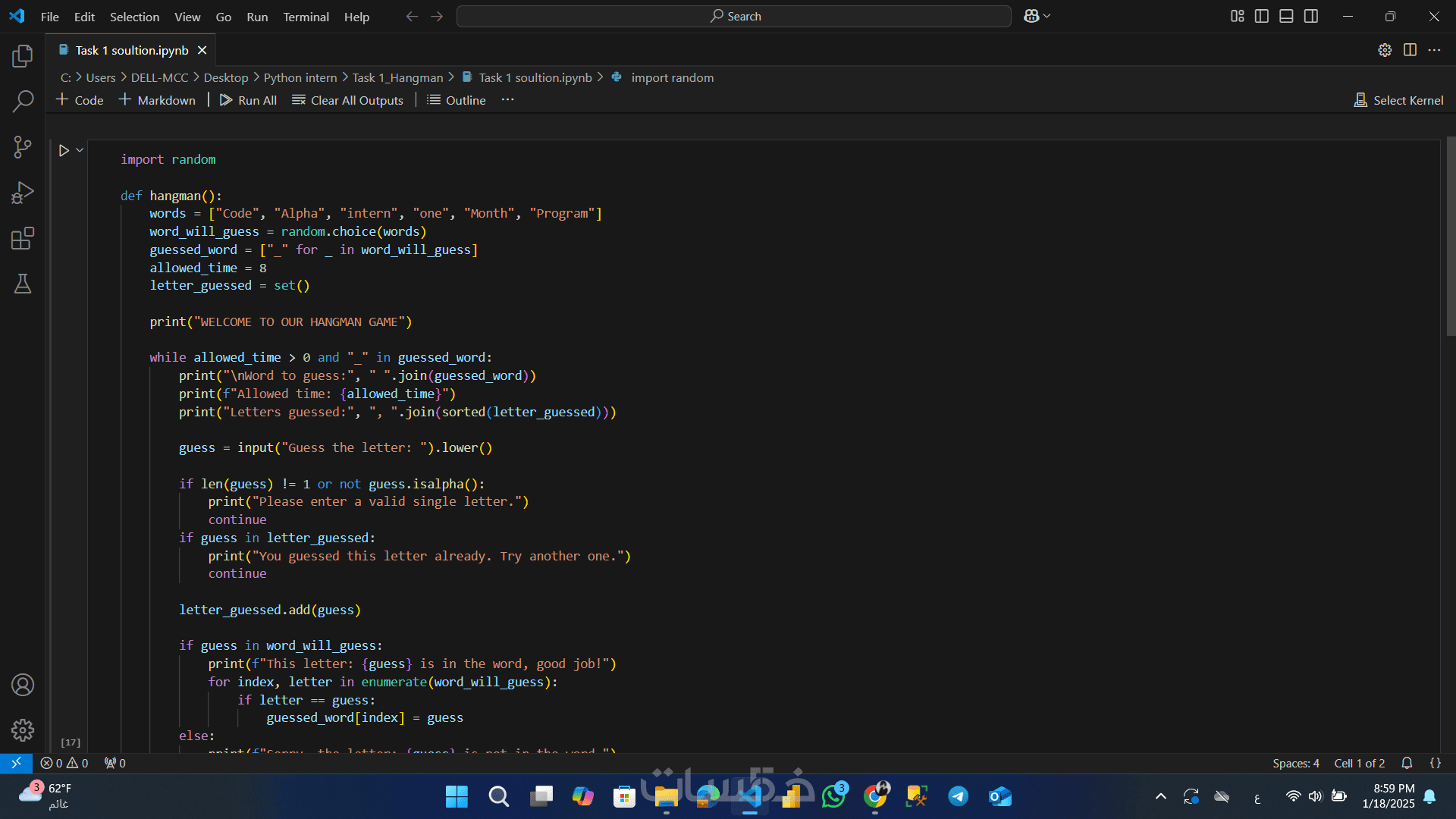Expand the run cell options dropdown arrow
Image resolution: width=1456 pixels, height=819 pixels.
click(x=80, y=150)
